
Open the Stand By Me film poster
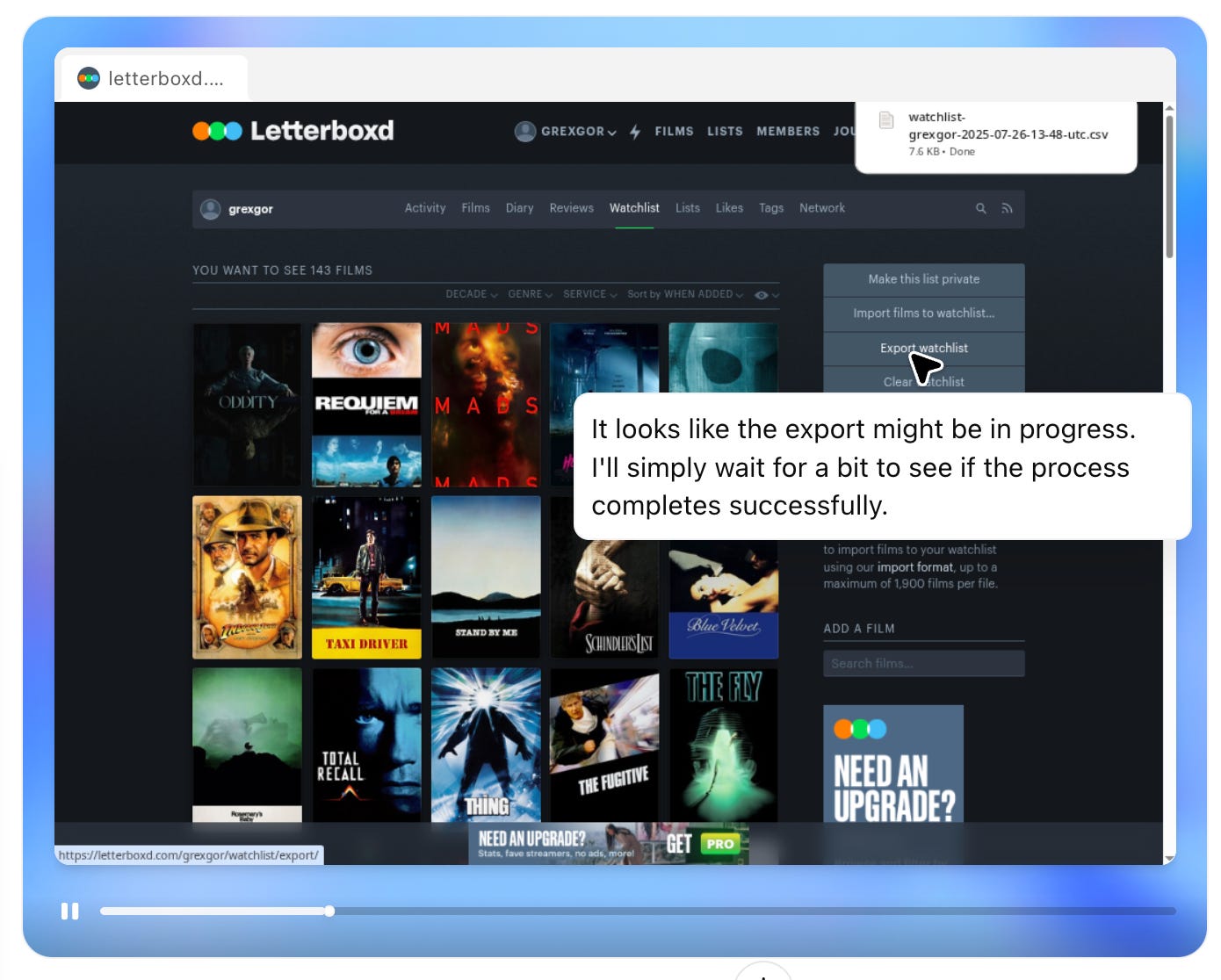click(486, 577)
